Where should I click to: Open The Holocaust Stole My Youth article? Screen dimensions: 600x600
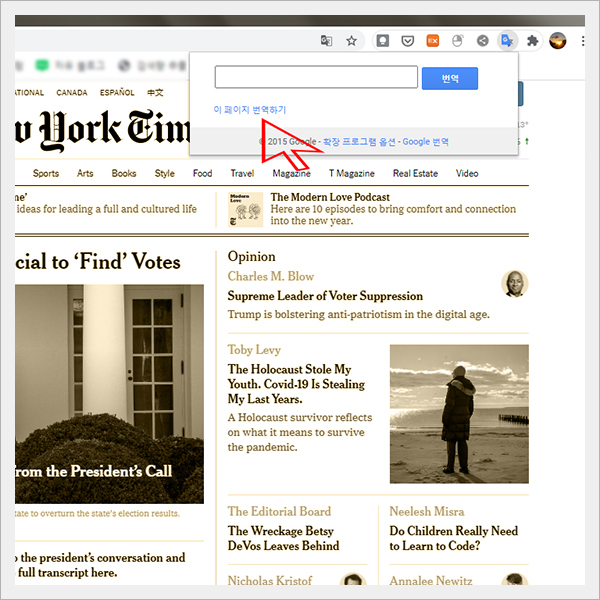pyautogui.click(x=296, y=384)
